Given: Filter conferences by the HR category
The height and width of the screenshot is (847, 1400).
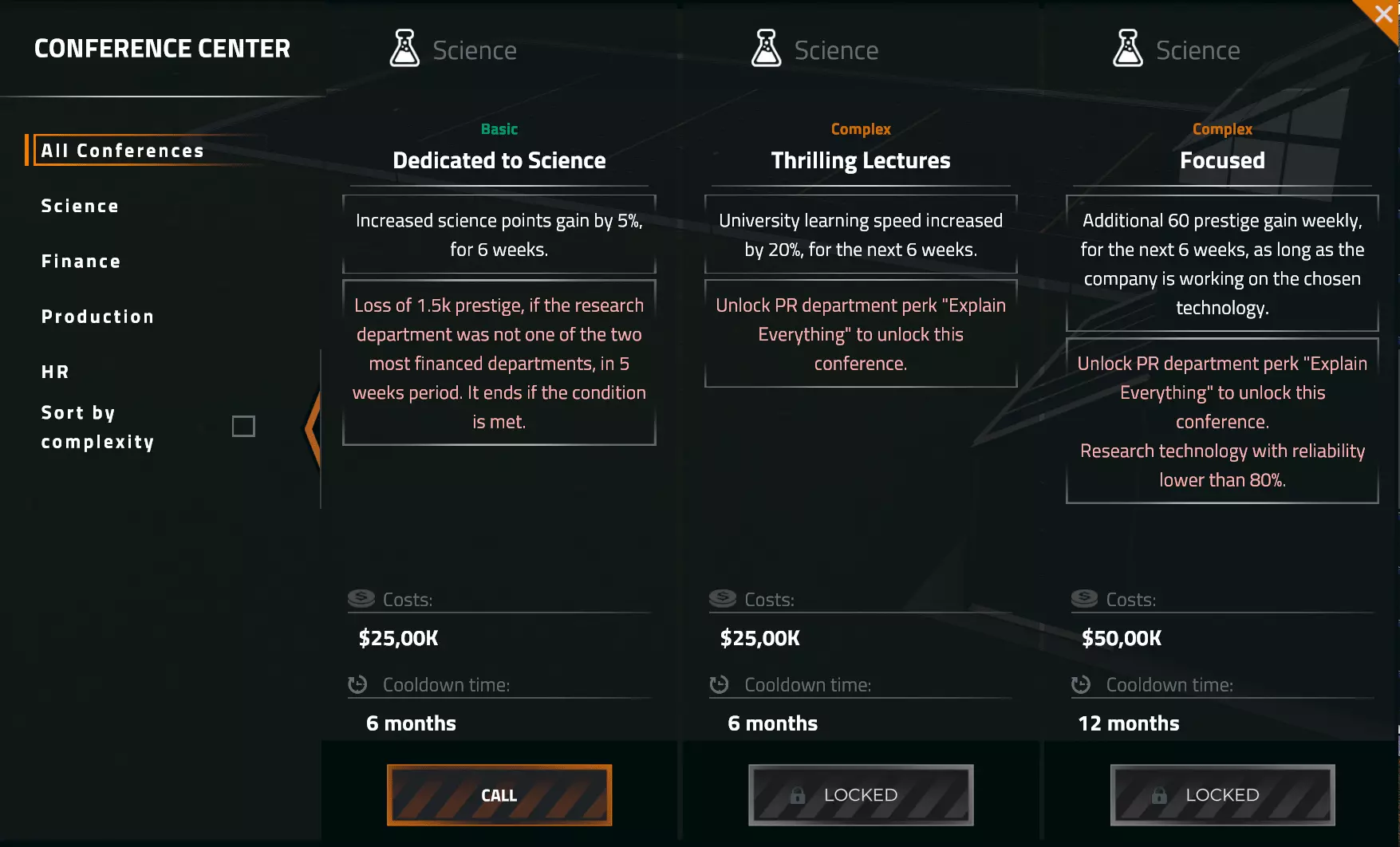Looking at the screenshot, I should tap(55, 372).
